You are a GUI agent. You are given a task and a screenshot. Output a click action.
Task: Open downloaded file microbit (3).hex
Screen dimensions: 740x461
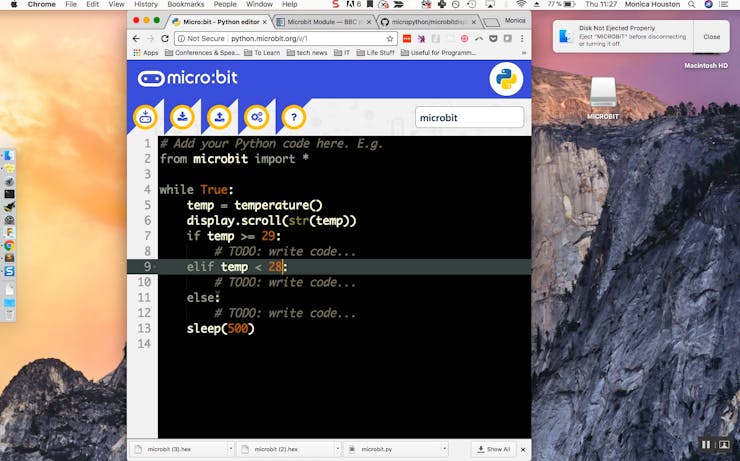pyautogui.click(x=169, y=450)
